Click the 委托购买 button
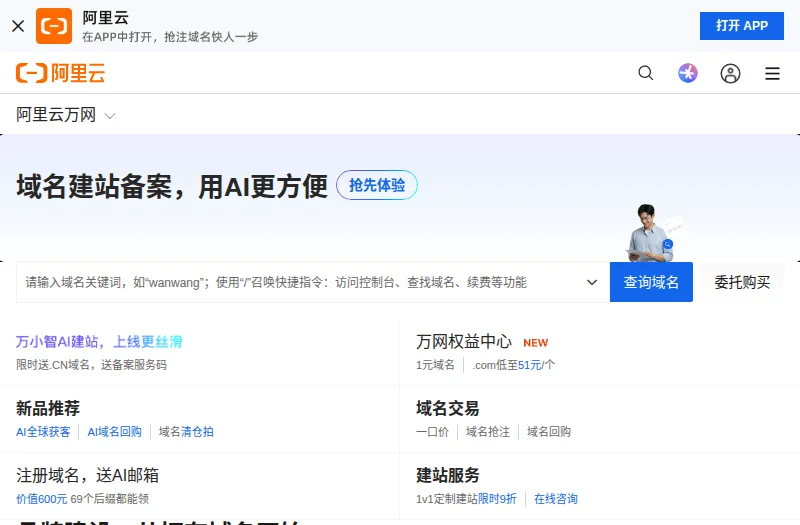 (x=742, y=282)
